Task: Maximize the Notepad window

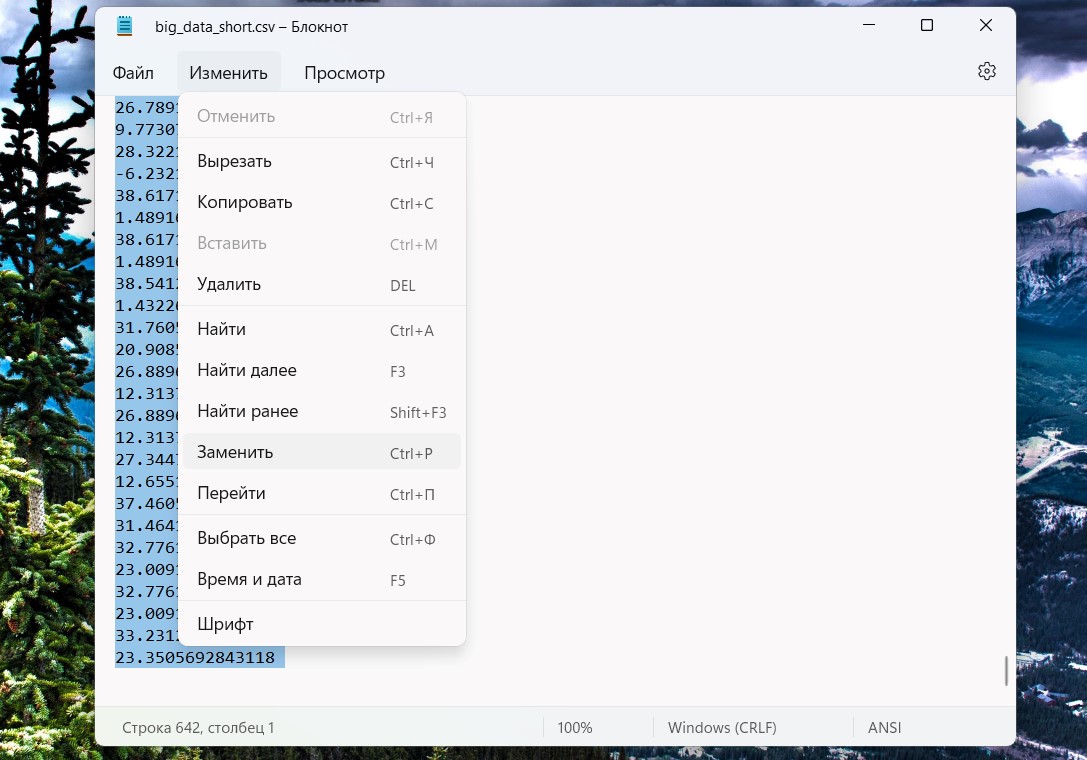Action: point(927,26)
